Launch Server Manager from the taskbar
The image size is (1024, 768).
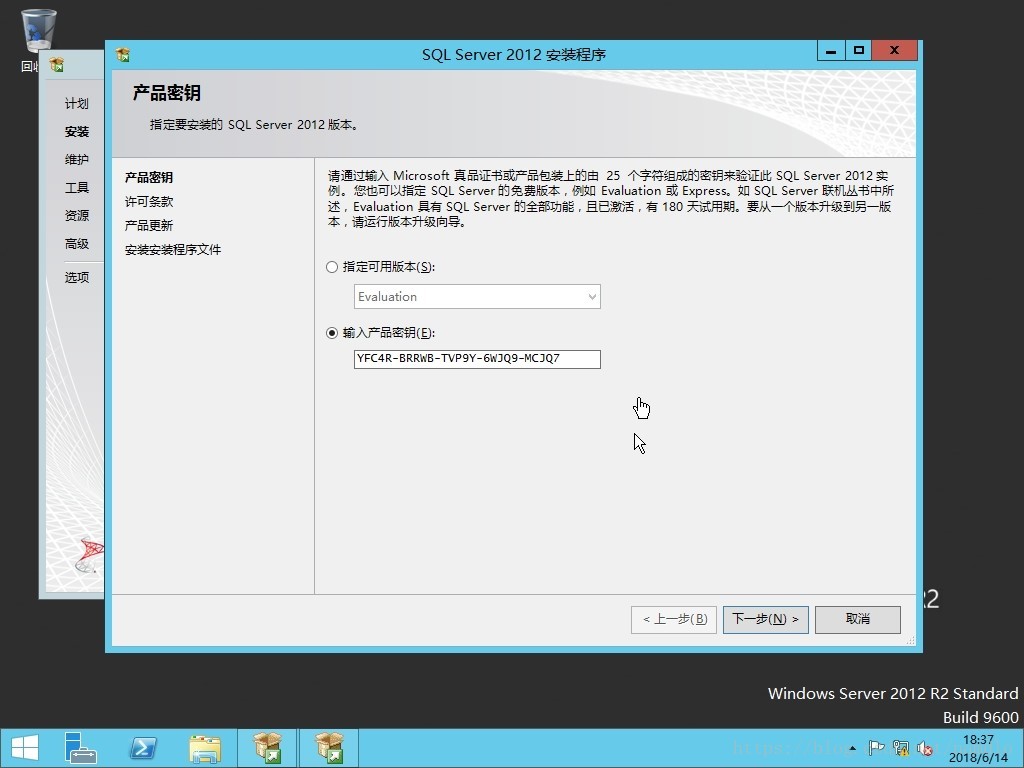(80, 748)
